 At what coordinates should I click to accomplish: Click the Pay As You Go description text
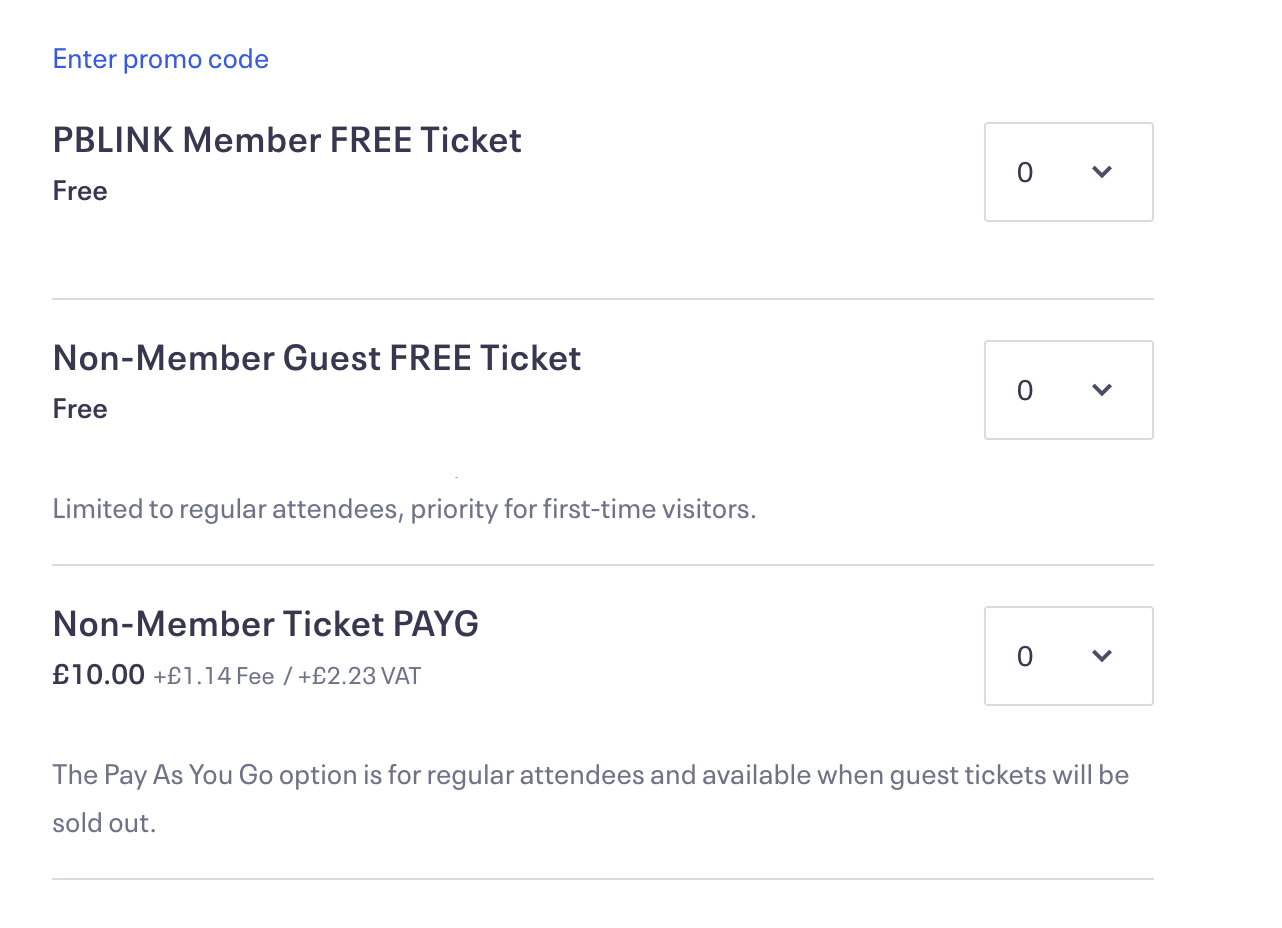pyautogui.click(x=590, y=775)
